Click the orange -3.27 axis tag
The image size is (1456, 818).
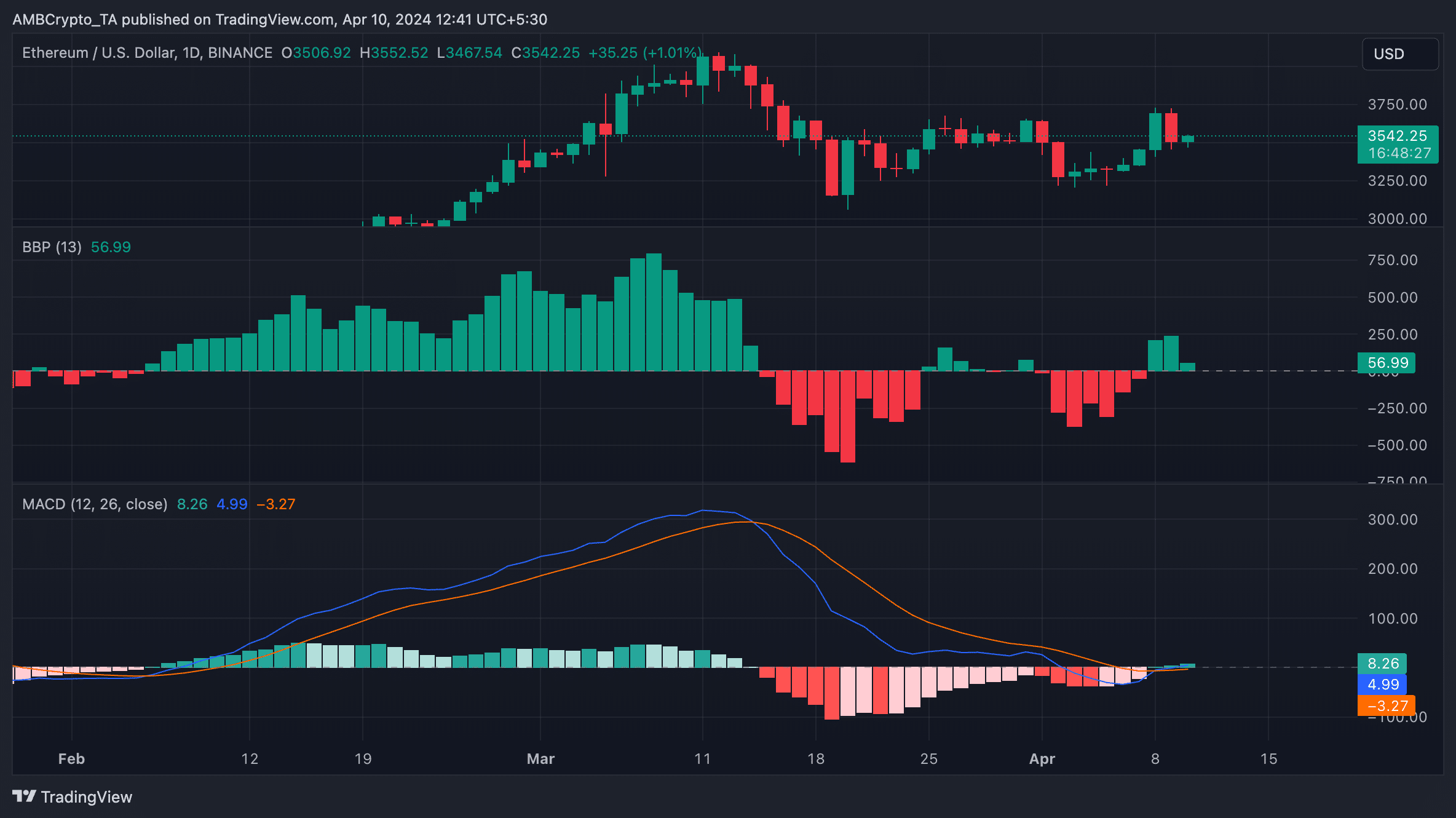1387,705
